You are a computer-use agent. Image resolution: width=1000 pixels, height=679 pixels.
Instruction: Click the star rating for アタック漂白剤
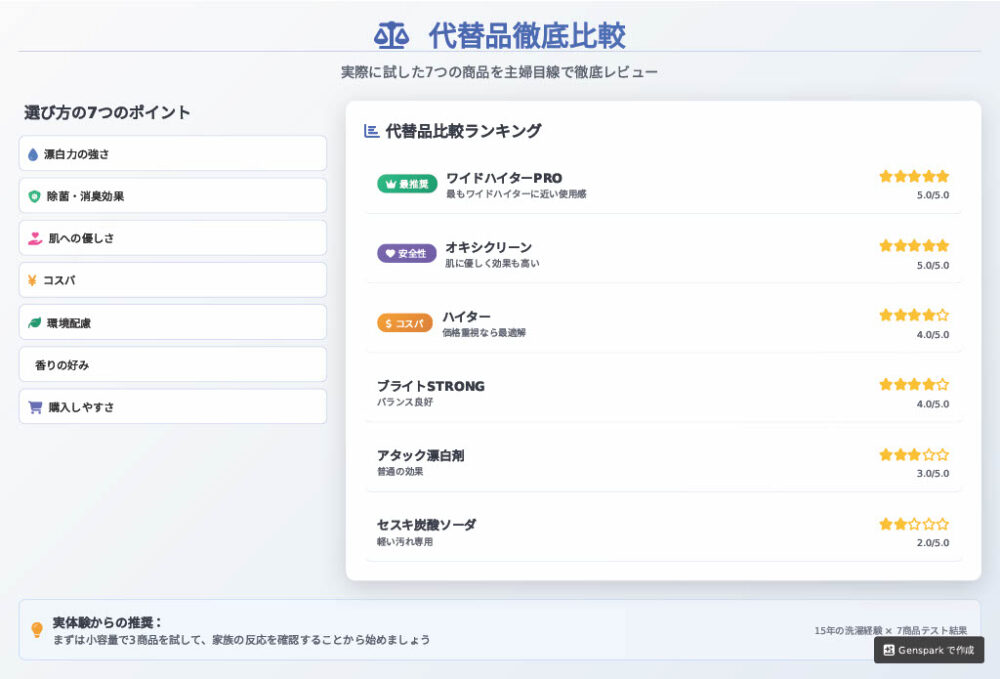tap(914, 455)
